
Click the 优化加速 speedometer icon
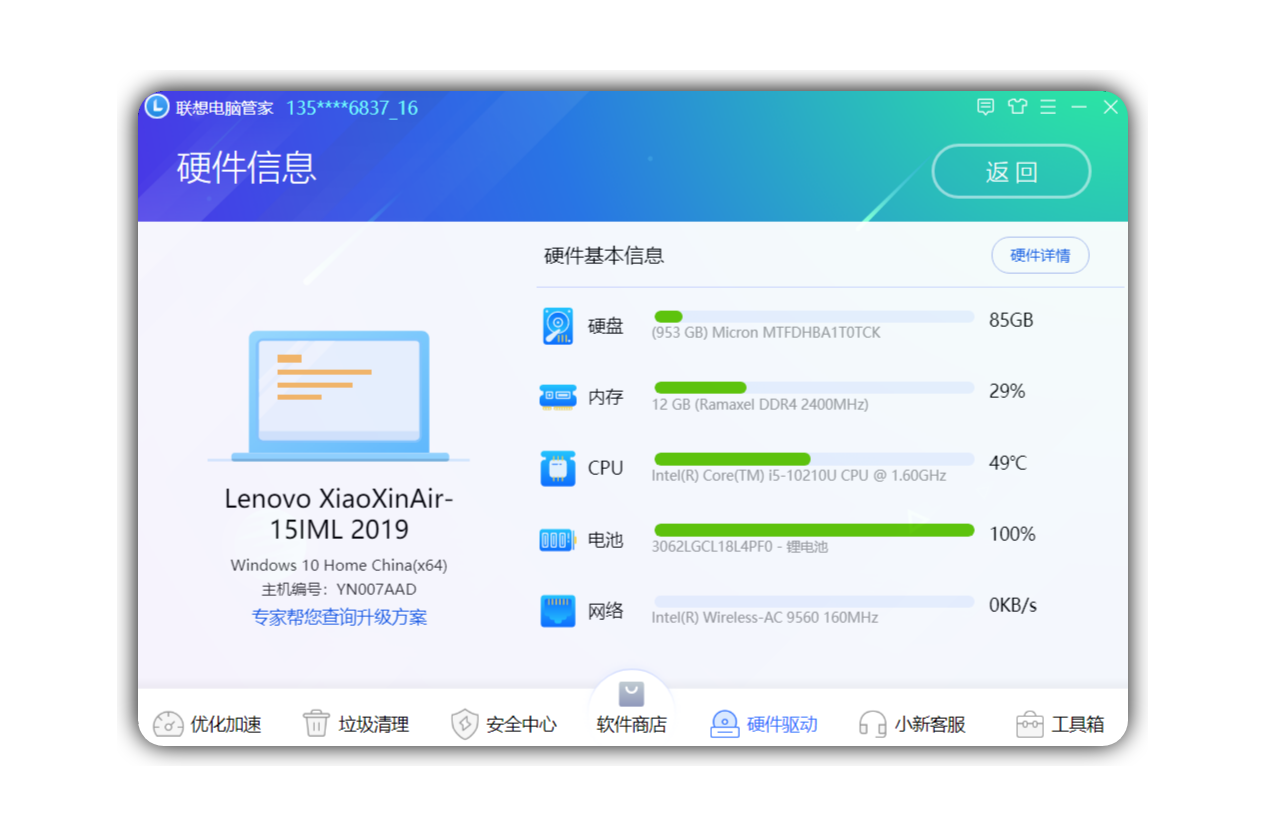coord(168,724)
